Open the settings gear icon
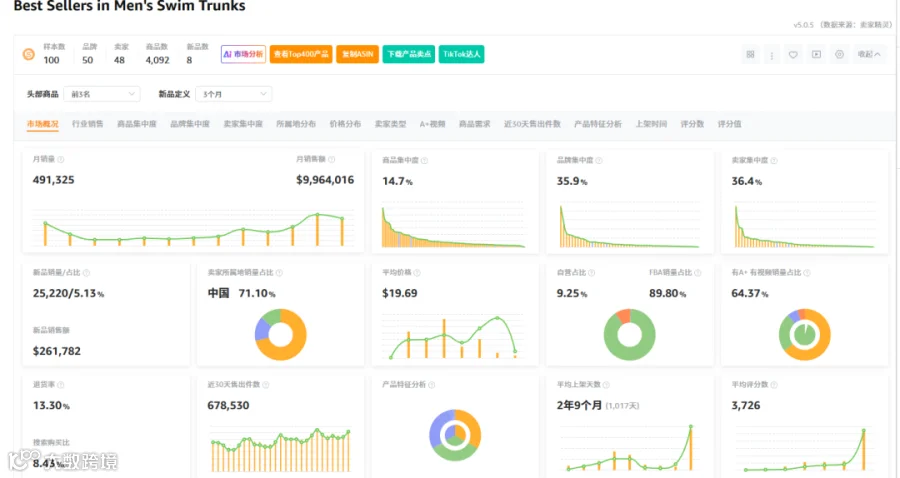 pyautogui.click(x=839, y=55)
